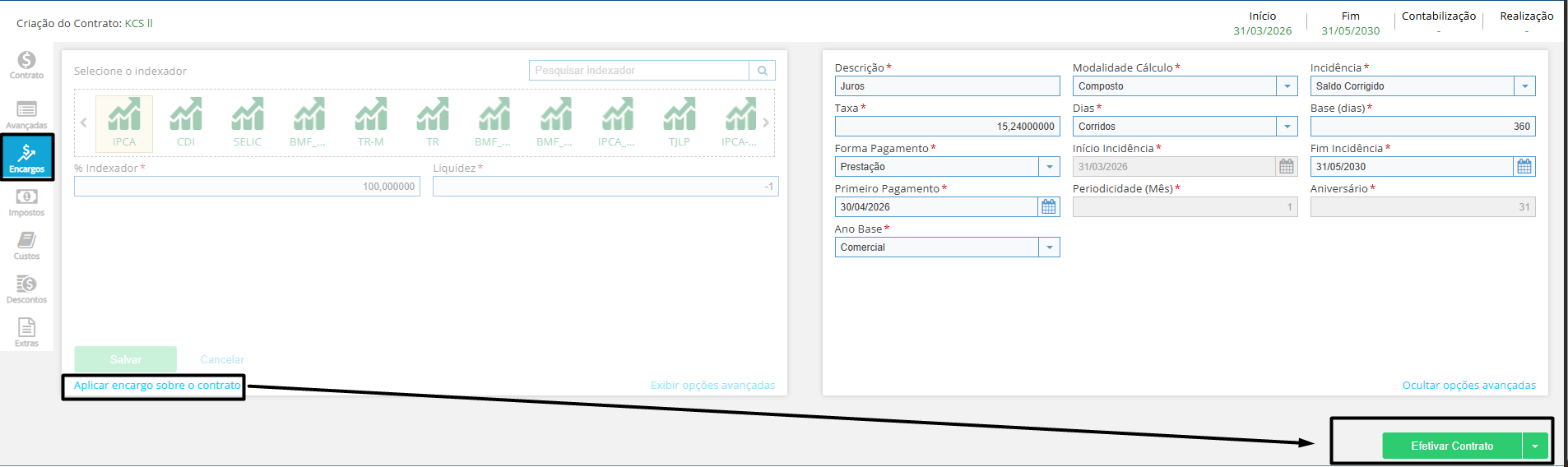Open the Descontos sidebar section
The image size is (1568, 467).
[26, 289]
